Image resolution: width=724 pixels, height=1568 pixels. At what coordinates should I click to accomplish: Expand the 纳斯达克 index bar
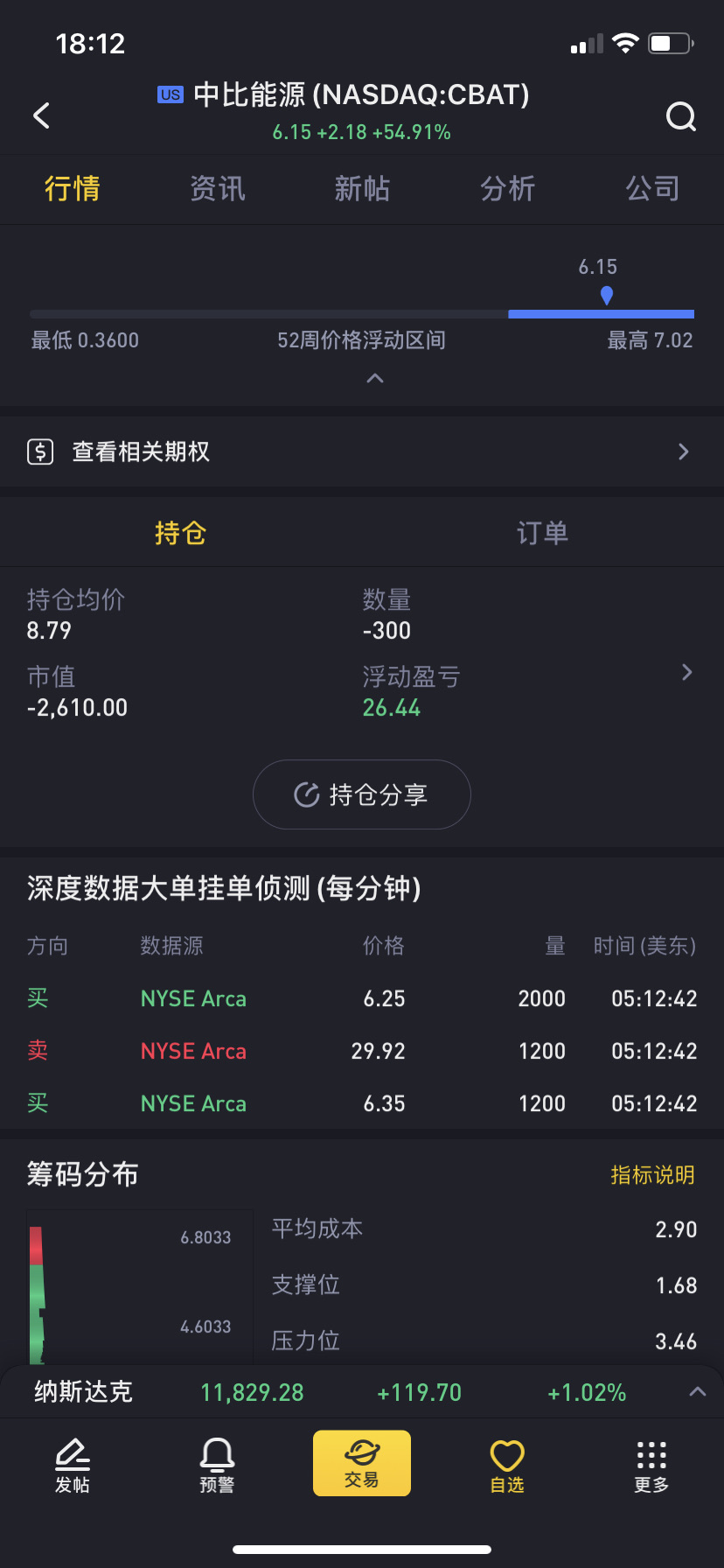pyautogui.click(x=697, y=1392)
